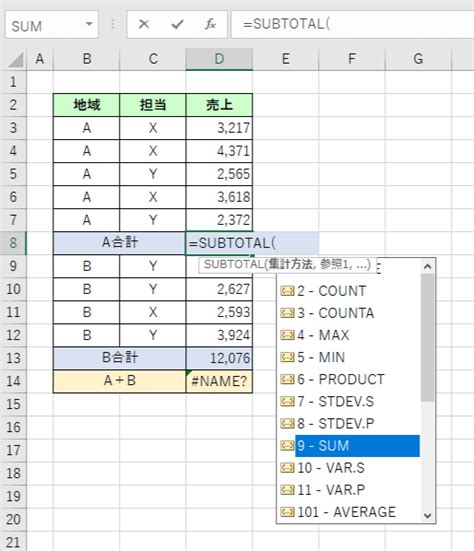Click the autocomplete list scroll-up arrow

pyautogui.click(x=428, y=266)
